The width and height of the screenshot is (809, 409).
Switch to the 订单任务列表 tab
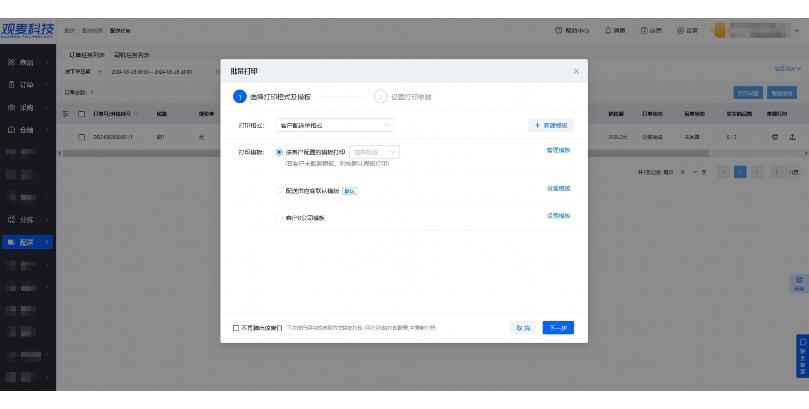click(x=87, y=55)
